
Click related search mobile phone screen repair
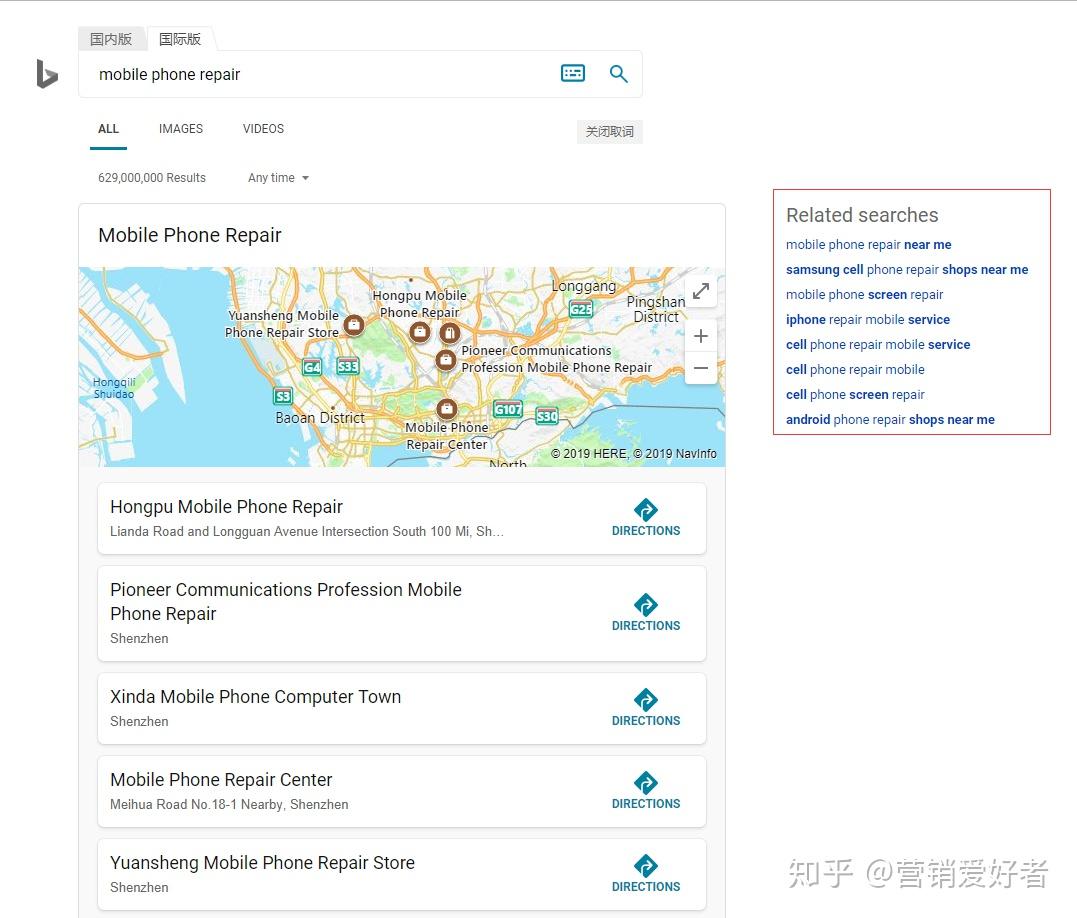pyautogui.click(x=864, y=295)
